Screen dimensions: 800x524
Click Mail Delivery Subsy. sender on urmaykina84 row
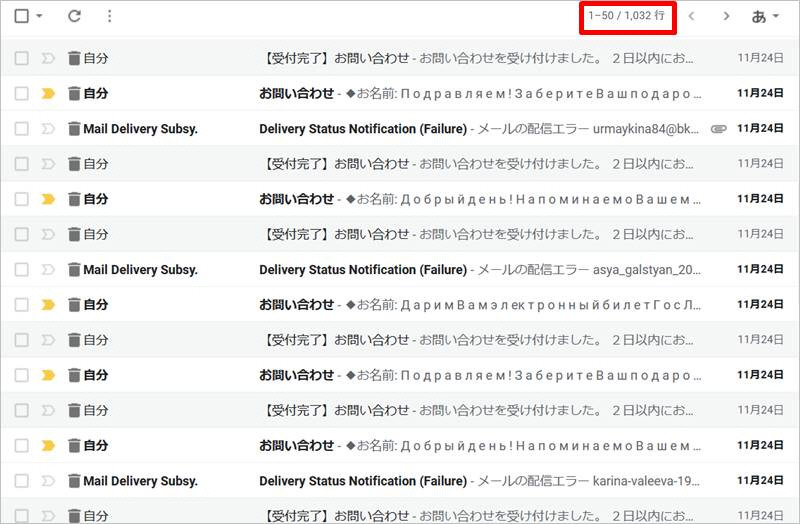(x=140, y=129)
